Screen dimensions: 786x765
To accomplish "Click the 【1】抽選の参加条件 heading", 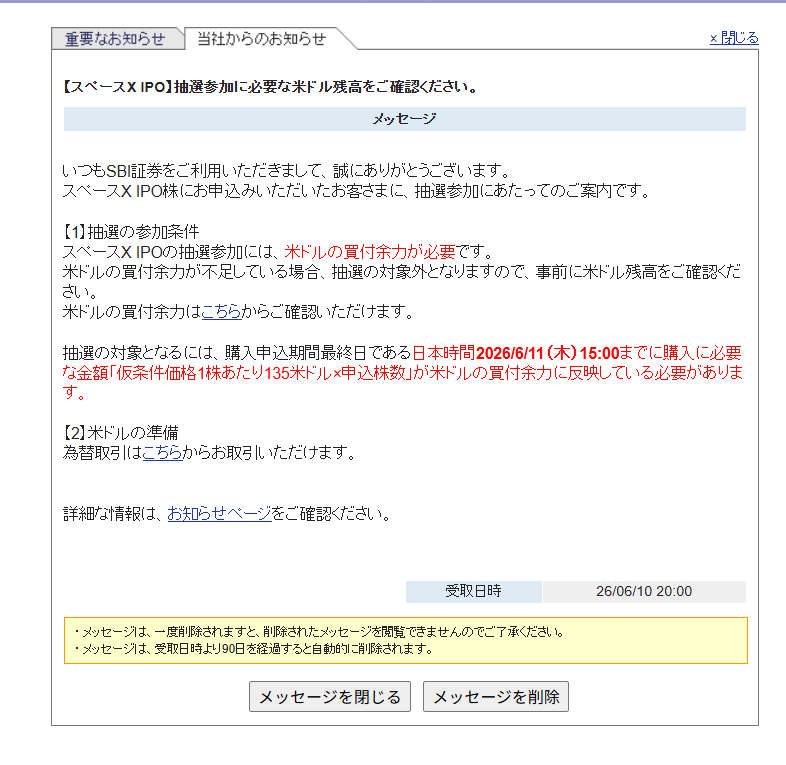I will coord(131,231).
